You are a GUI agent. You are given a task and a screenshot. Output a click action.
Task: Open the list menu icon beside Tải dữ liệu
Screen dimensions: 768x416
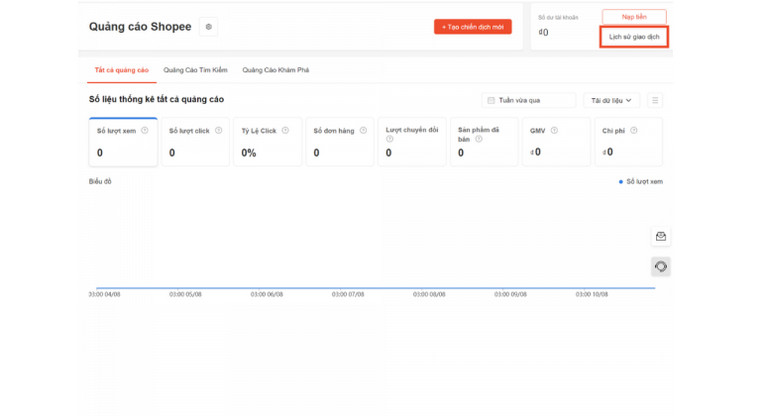click(x=655, y=100)
